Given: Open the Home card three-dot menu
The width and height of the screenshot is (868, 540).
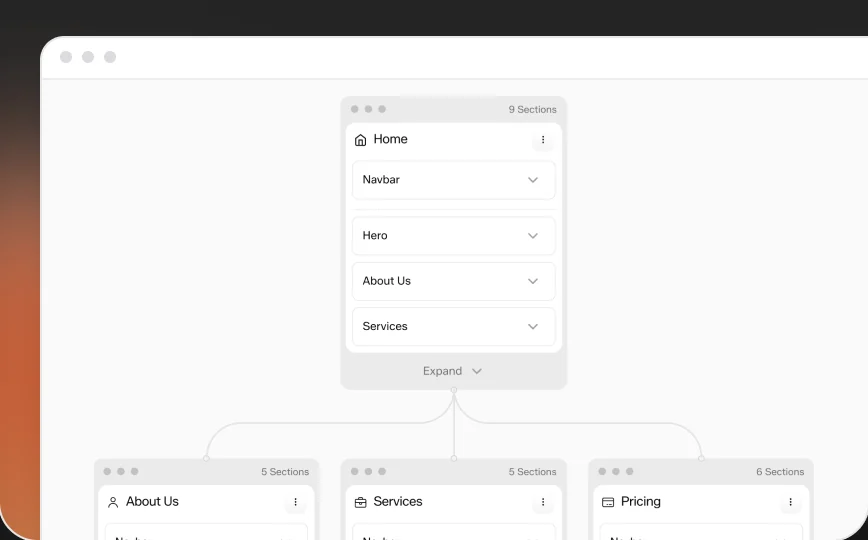Looking at the screenshot, I should pyautogui.click(x=543, y=140).
